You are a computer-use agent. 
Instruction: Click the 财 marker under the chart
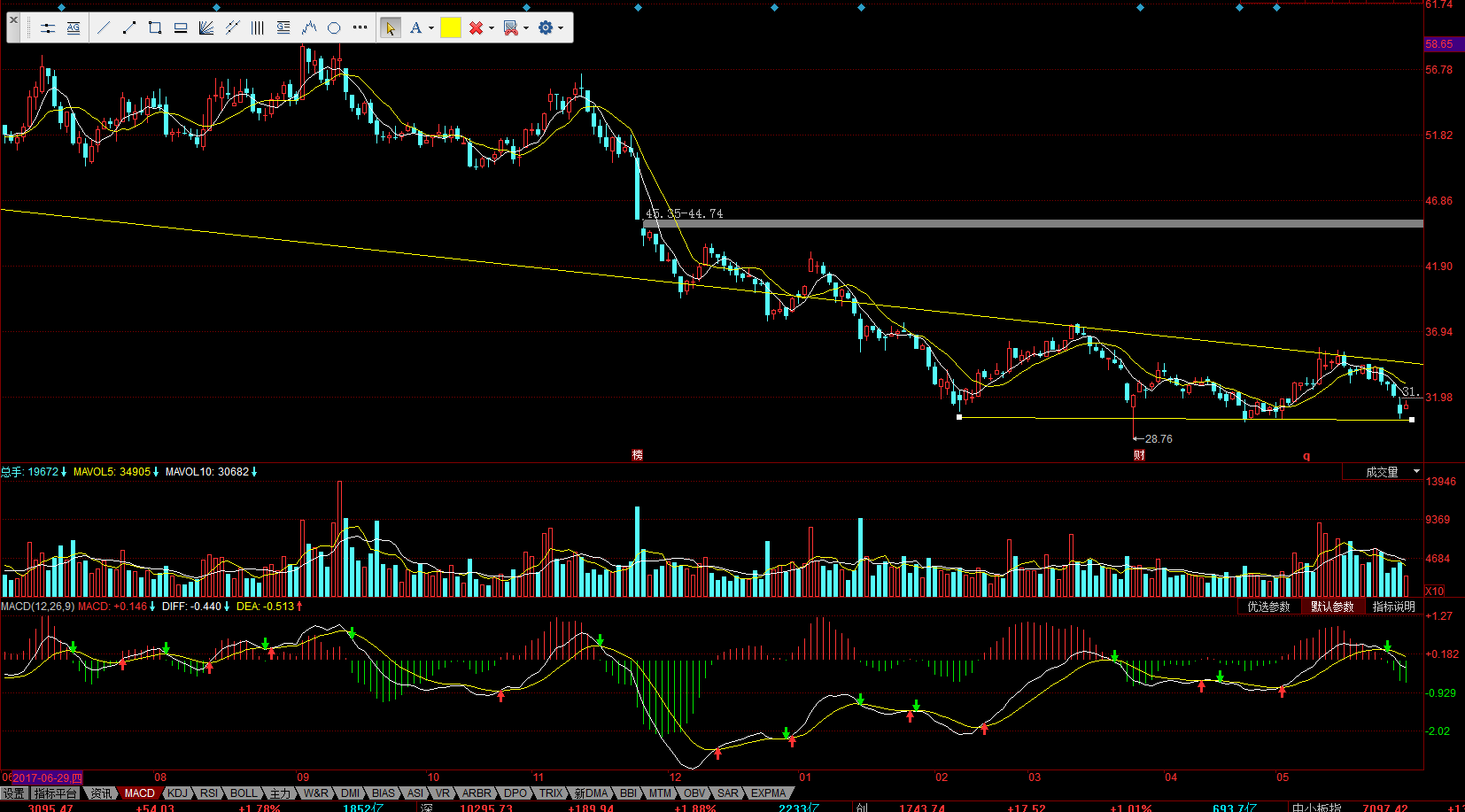coord(1139,455)
